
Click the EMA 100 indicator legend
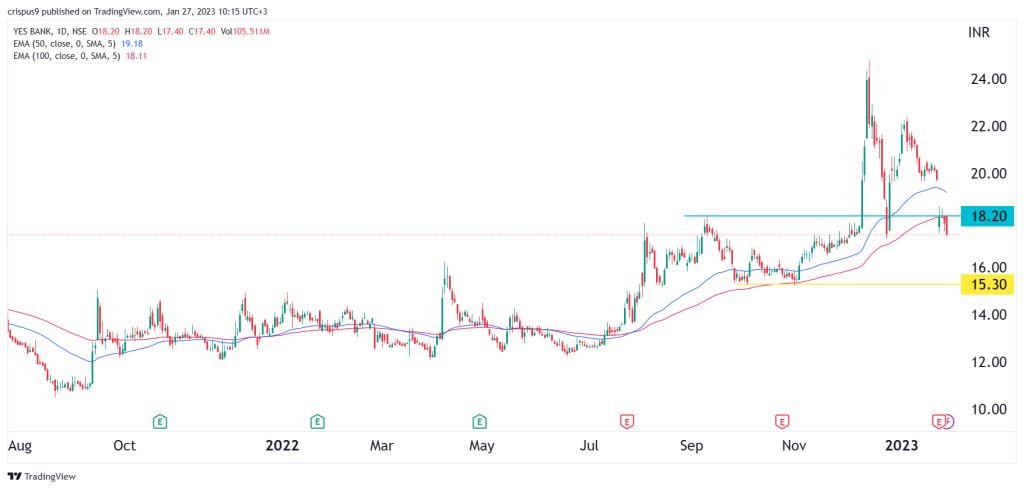pos(78,55)
